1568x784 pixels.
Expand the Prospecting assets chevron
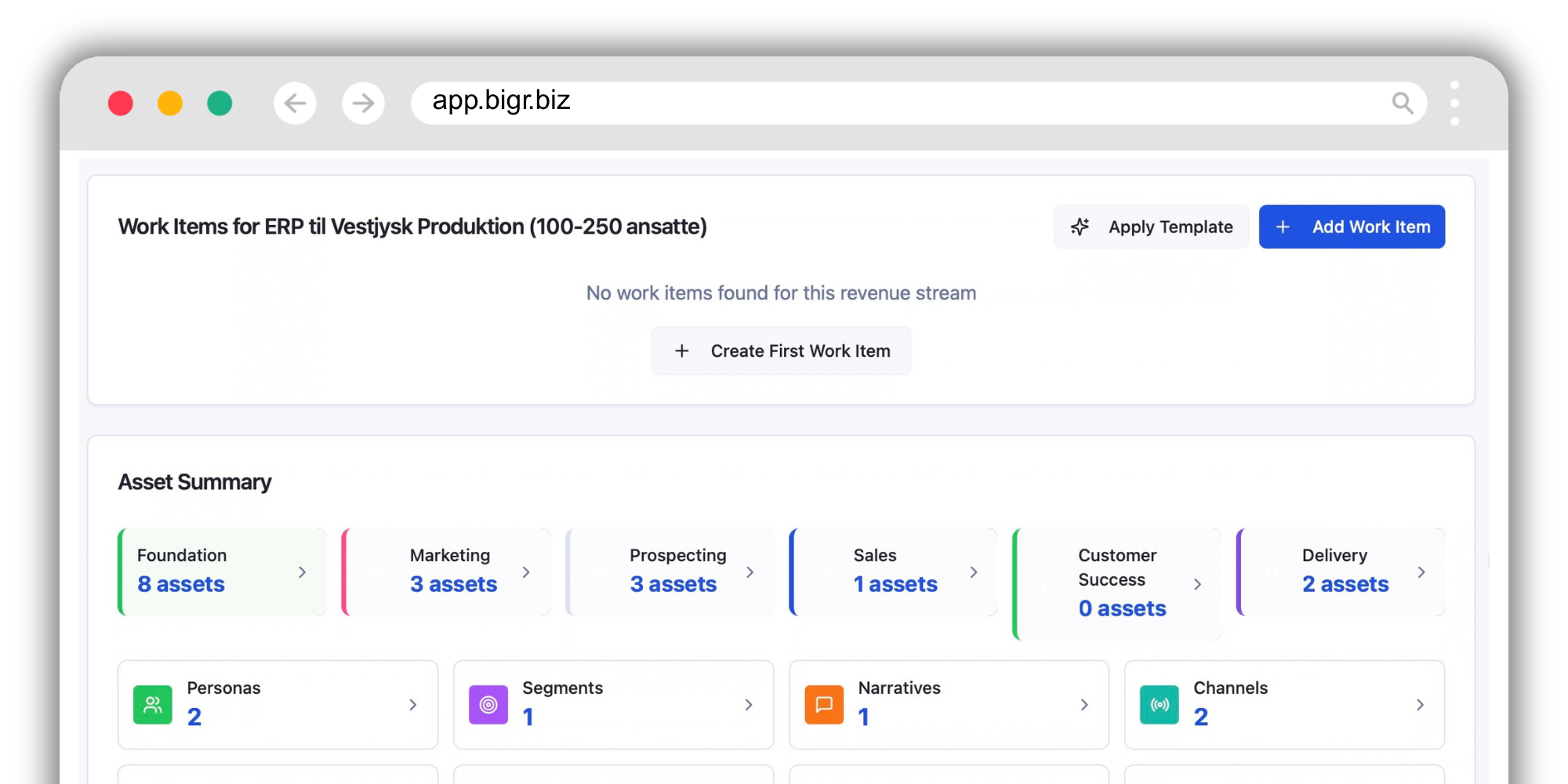(750, 572)
